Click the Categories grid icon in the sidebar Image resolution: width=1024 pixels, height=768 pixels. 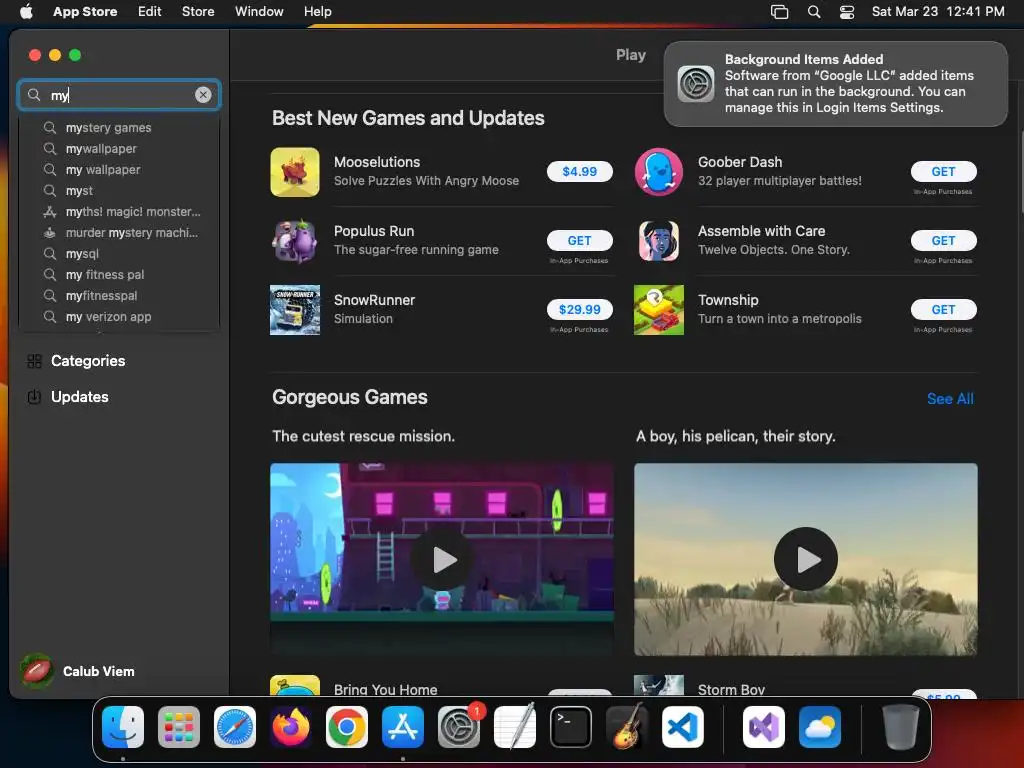[35, 361]
